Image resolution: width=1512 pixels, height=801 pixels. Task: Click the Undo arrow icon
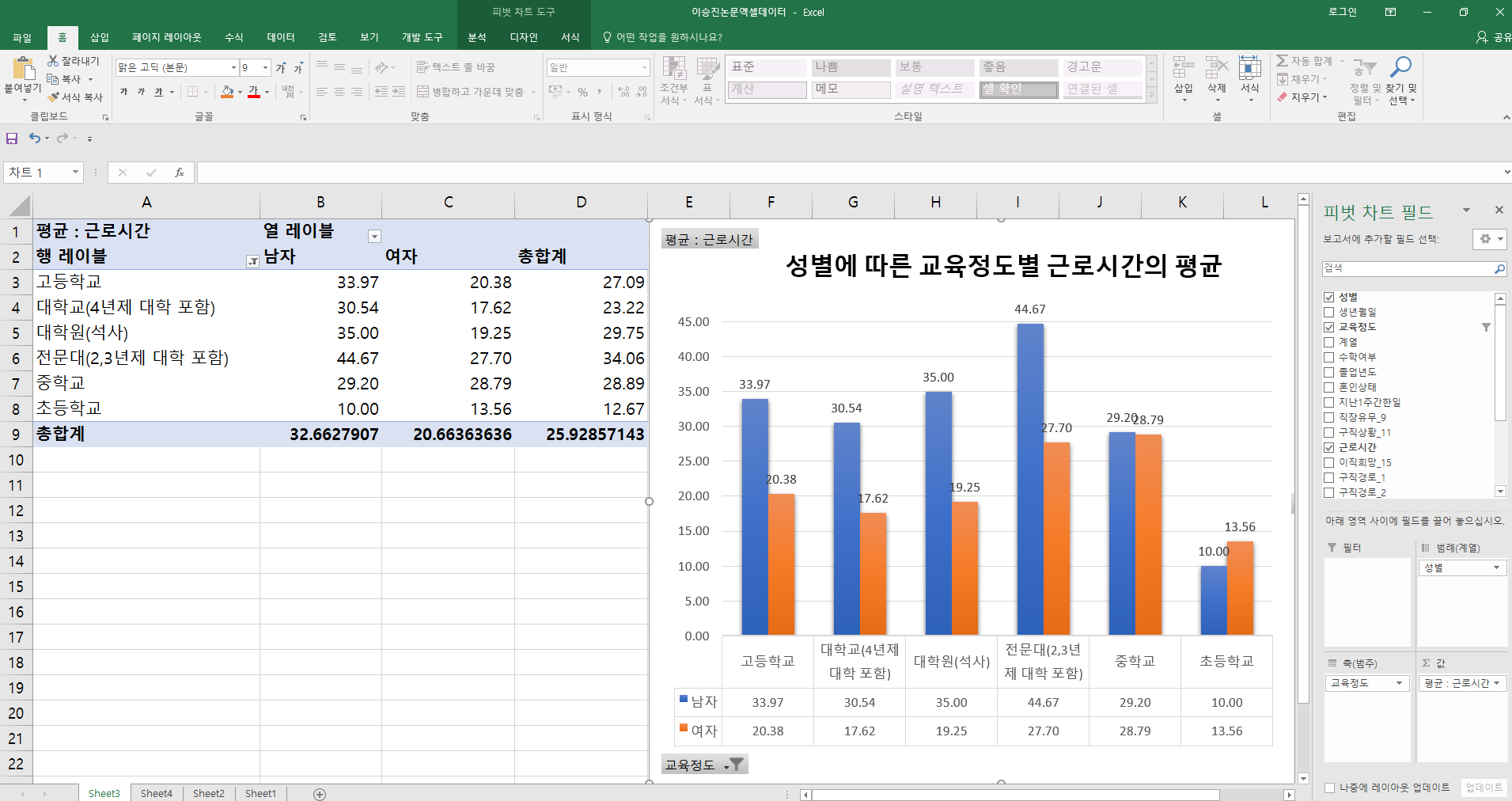click(x=35, y=139)
